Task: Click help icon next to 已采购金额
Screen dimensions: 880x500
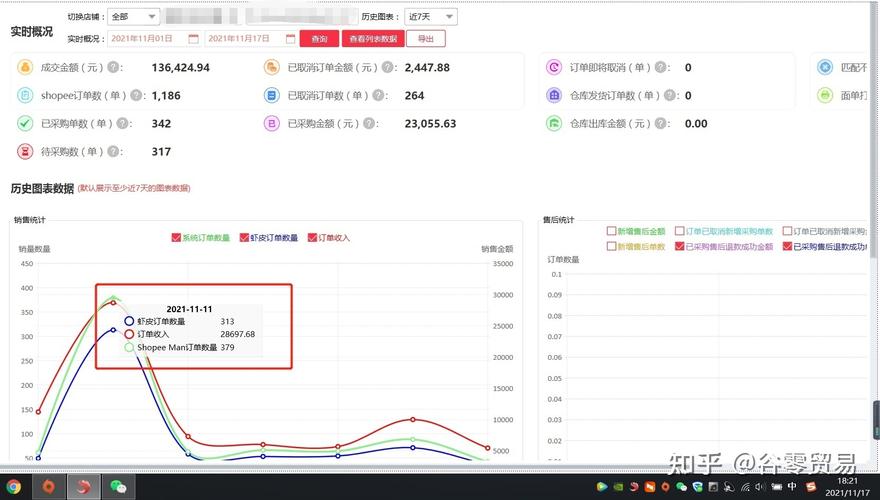Action: point(369,123)
